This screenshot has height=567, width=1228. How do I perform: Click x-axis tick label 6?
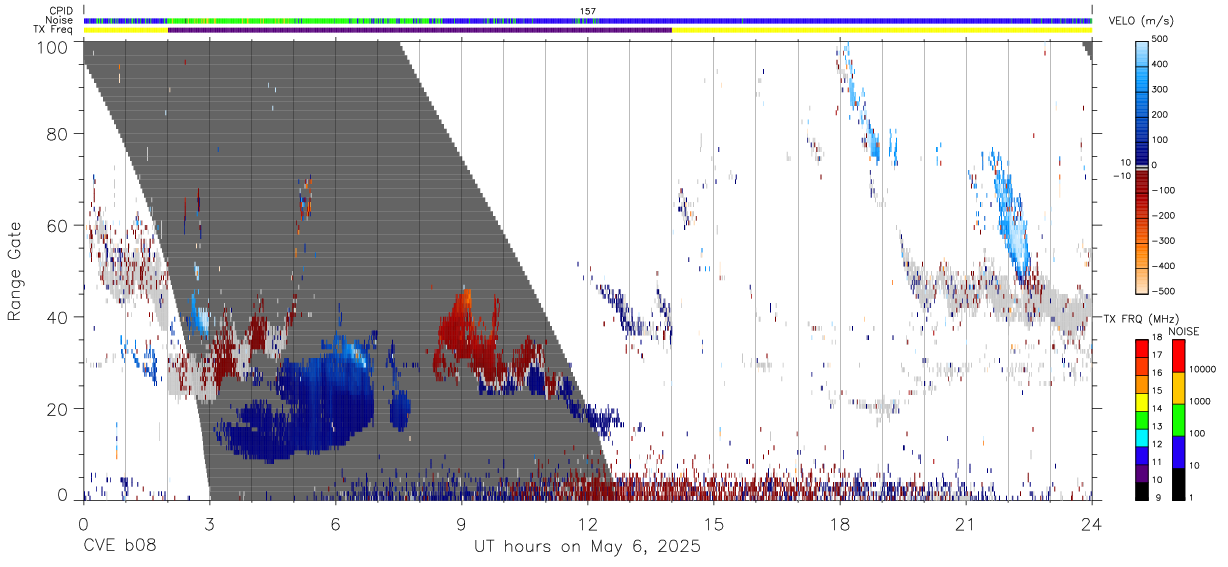[x=335, y=524]
